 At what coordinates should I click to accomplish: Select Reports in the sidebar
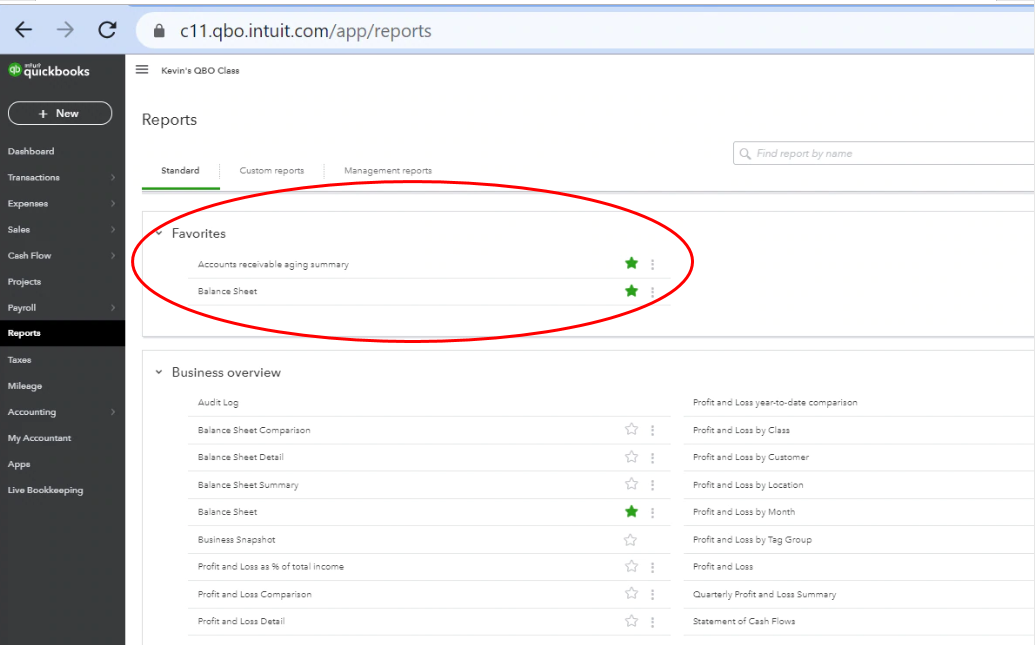62,333
